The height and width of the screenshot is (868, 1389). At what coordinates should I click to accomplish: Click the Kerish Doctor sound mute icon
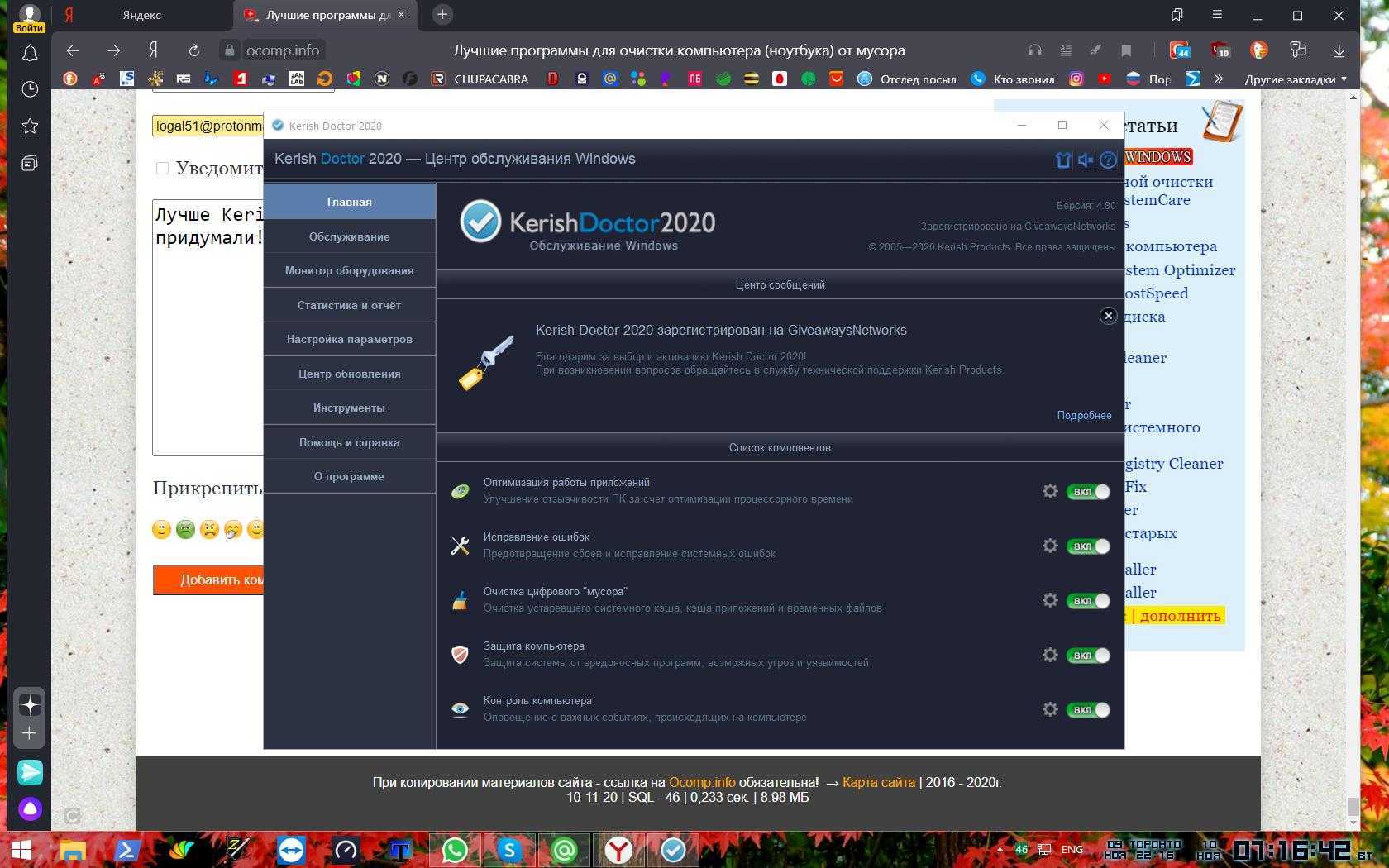[x=1086, y=160]
